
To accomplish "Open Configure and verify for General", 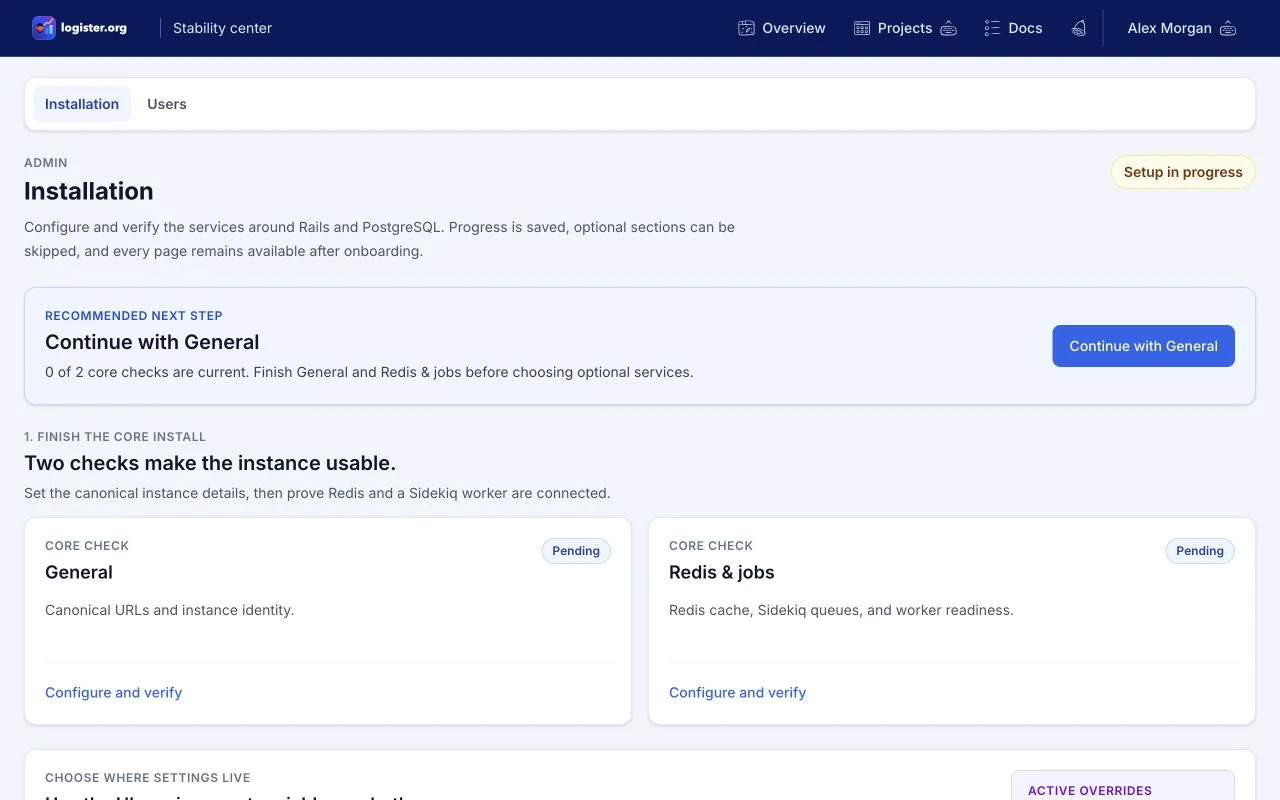I will 114,692.
